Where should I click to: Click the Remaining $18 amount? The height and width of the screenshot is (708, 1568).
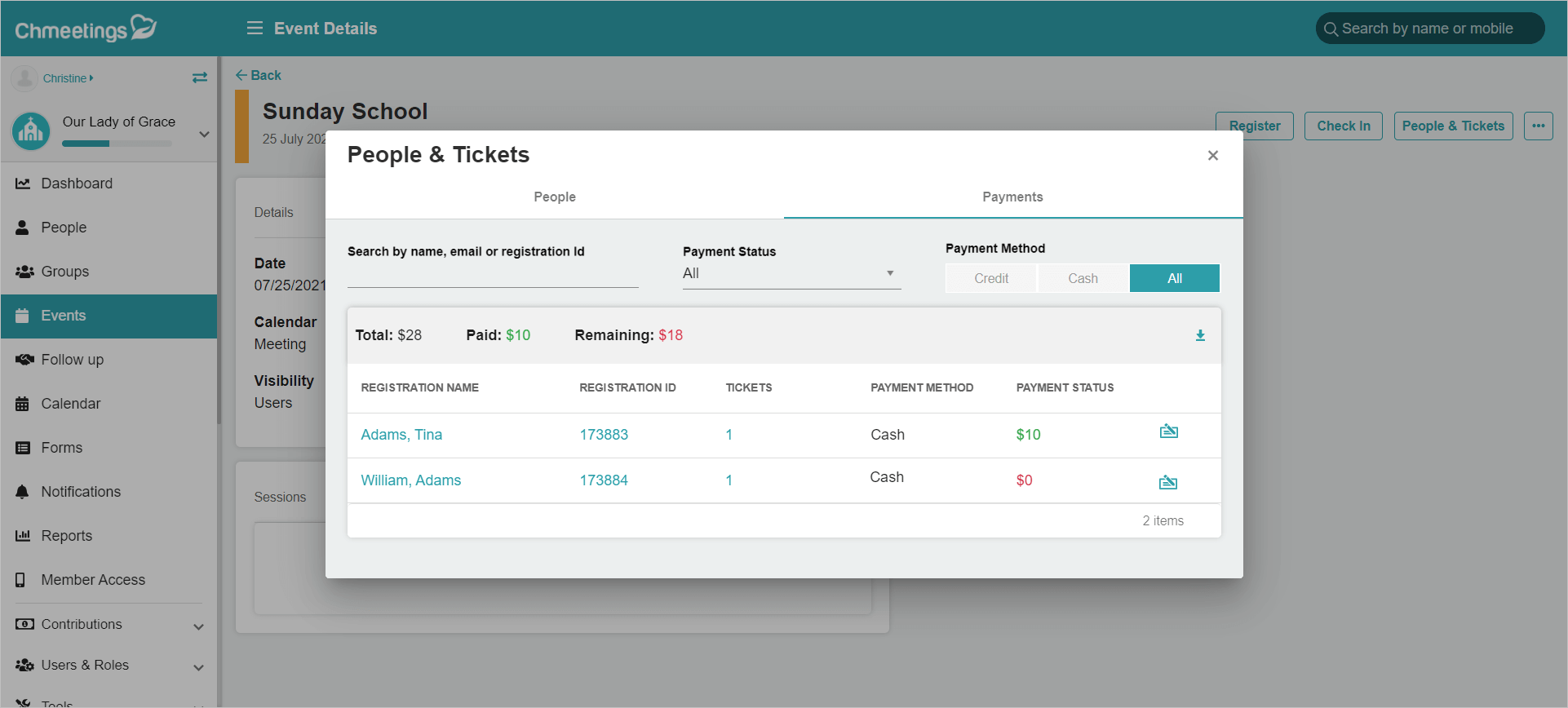[671, 335]
